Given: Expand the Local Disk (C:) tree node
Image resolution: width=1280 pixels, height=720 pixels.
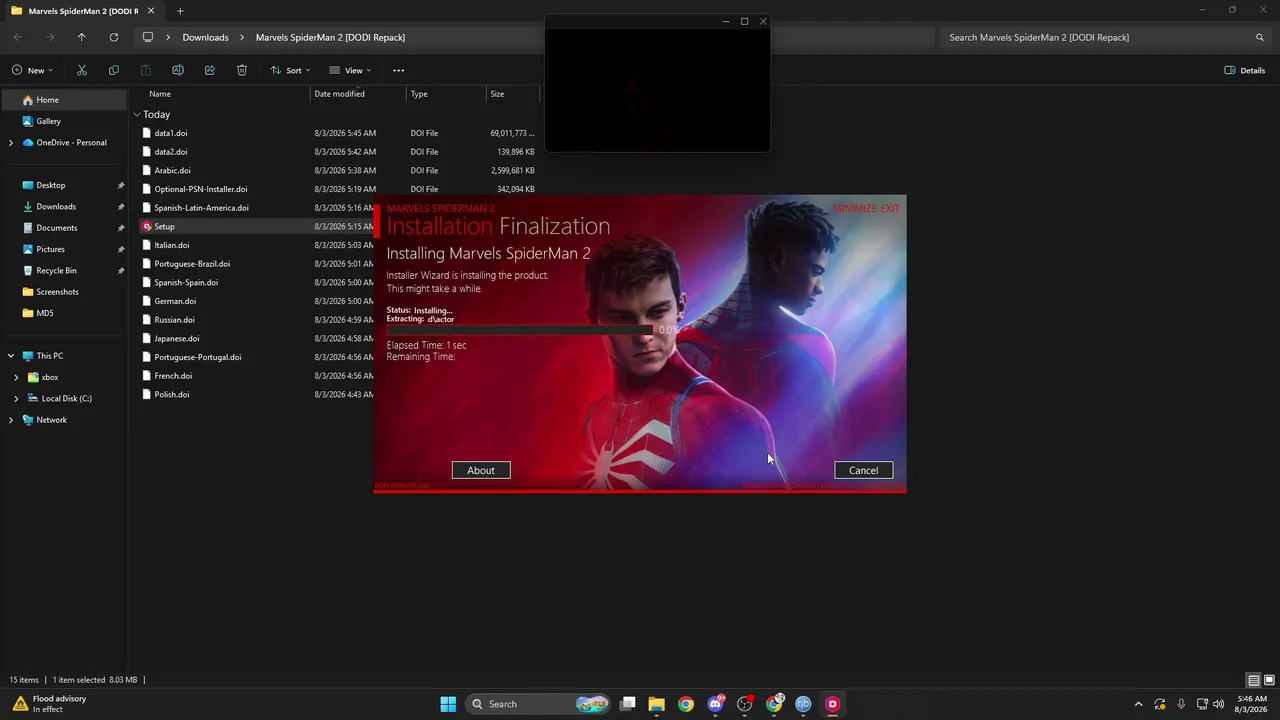Looking at the screenshot, I should coord(16,399).
